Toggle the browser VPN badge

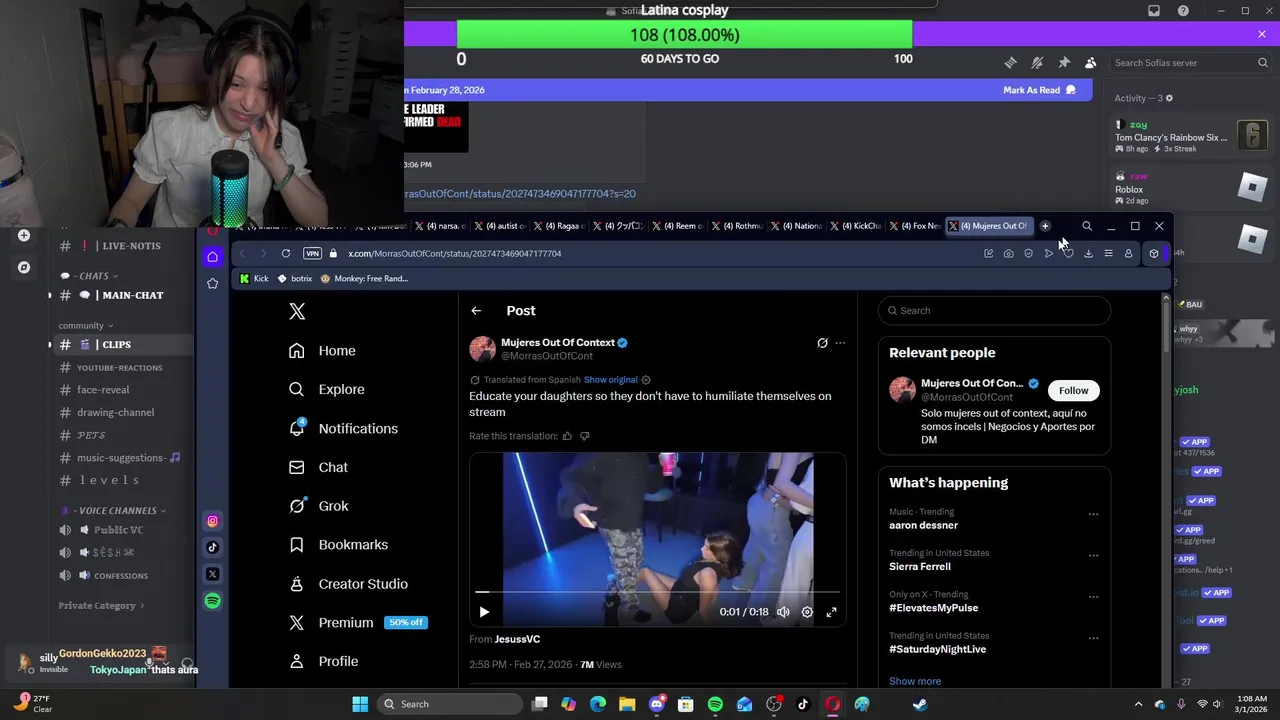click(x=312, y=254)
